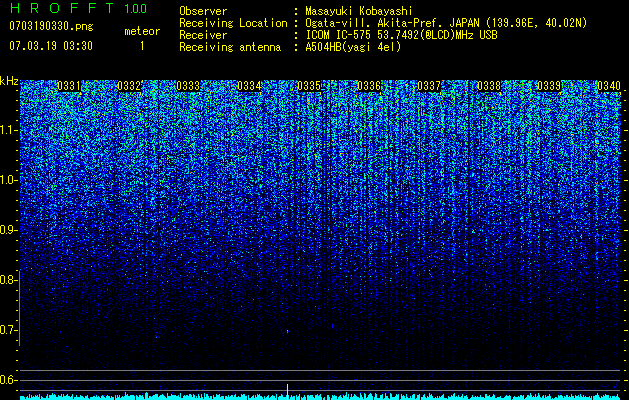
Task: Click the 0332 time marker
Action: [x=129, y=86]
